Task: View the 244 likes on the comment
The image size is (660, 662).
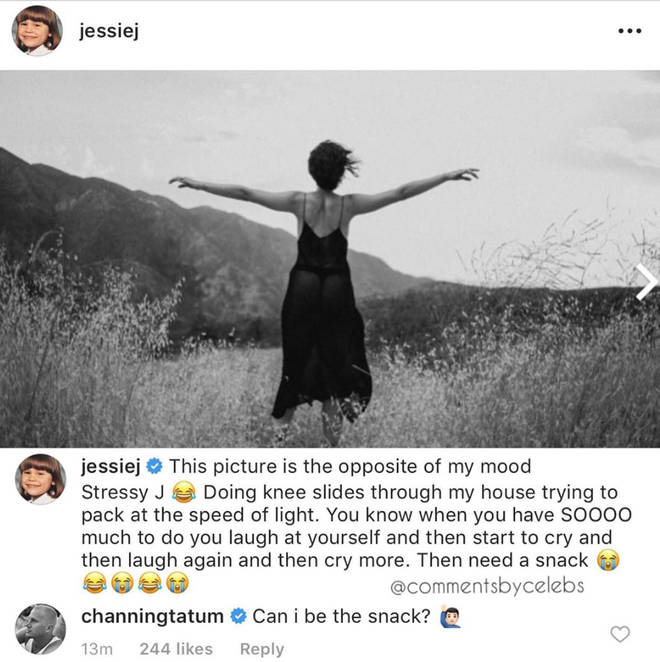Action: pos(176,649)
